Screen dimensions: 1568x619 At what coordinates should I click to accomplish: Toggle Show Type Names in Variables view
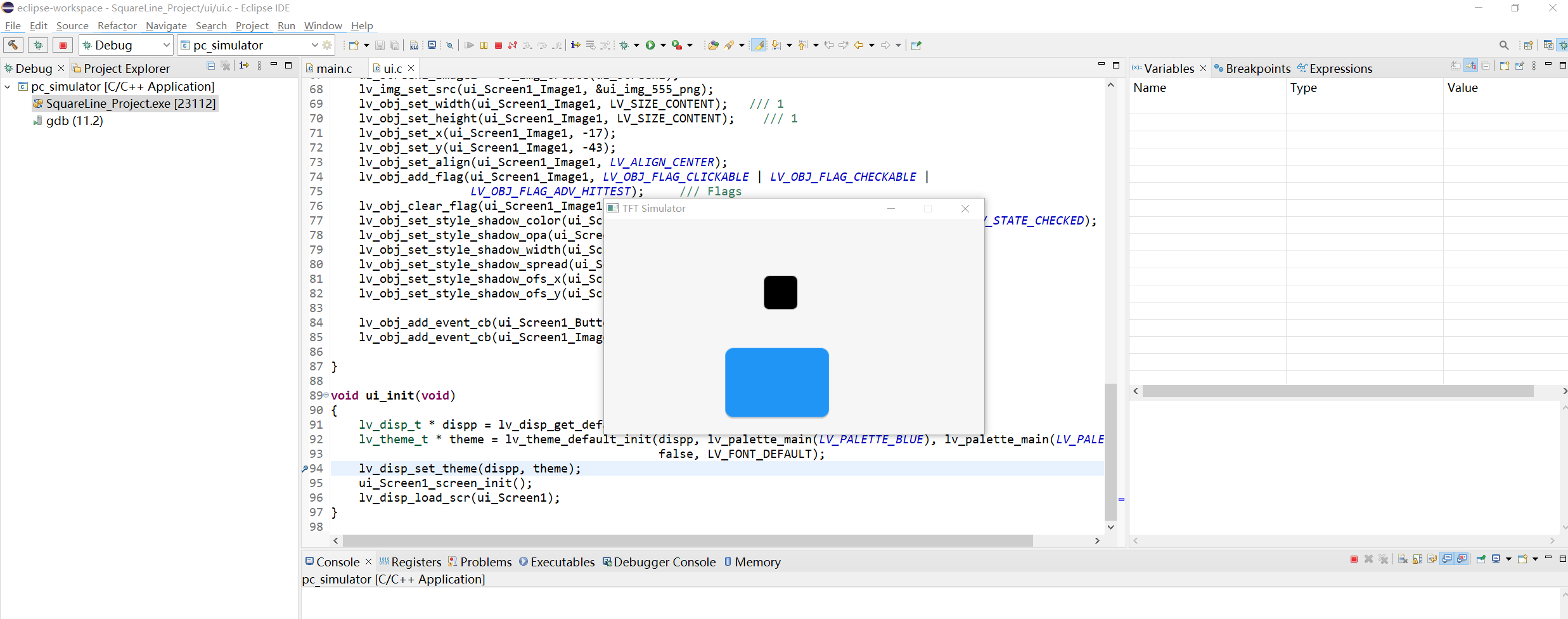point(1456,66)
